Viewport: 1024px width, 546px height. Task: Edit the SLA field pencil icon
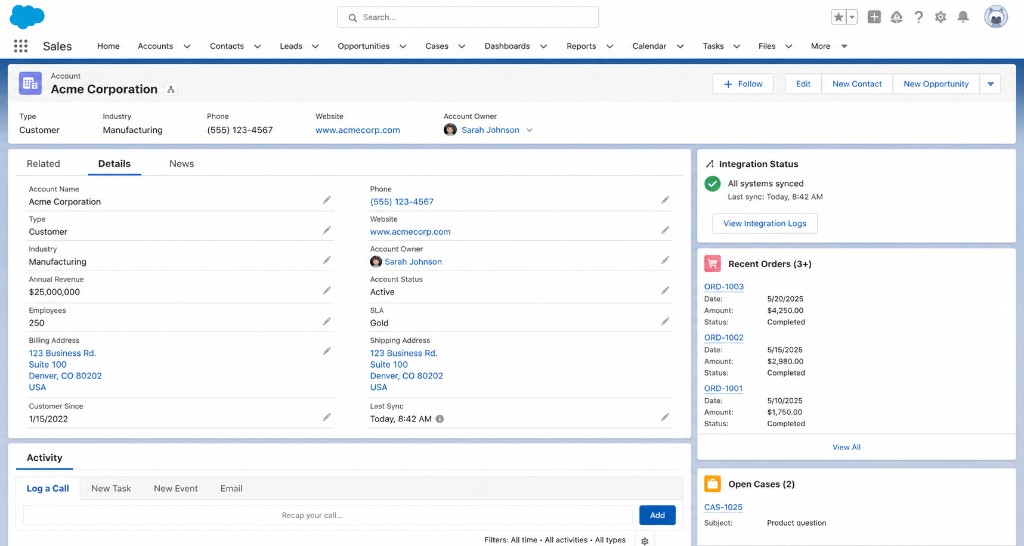[665, 321]
